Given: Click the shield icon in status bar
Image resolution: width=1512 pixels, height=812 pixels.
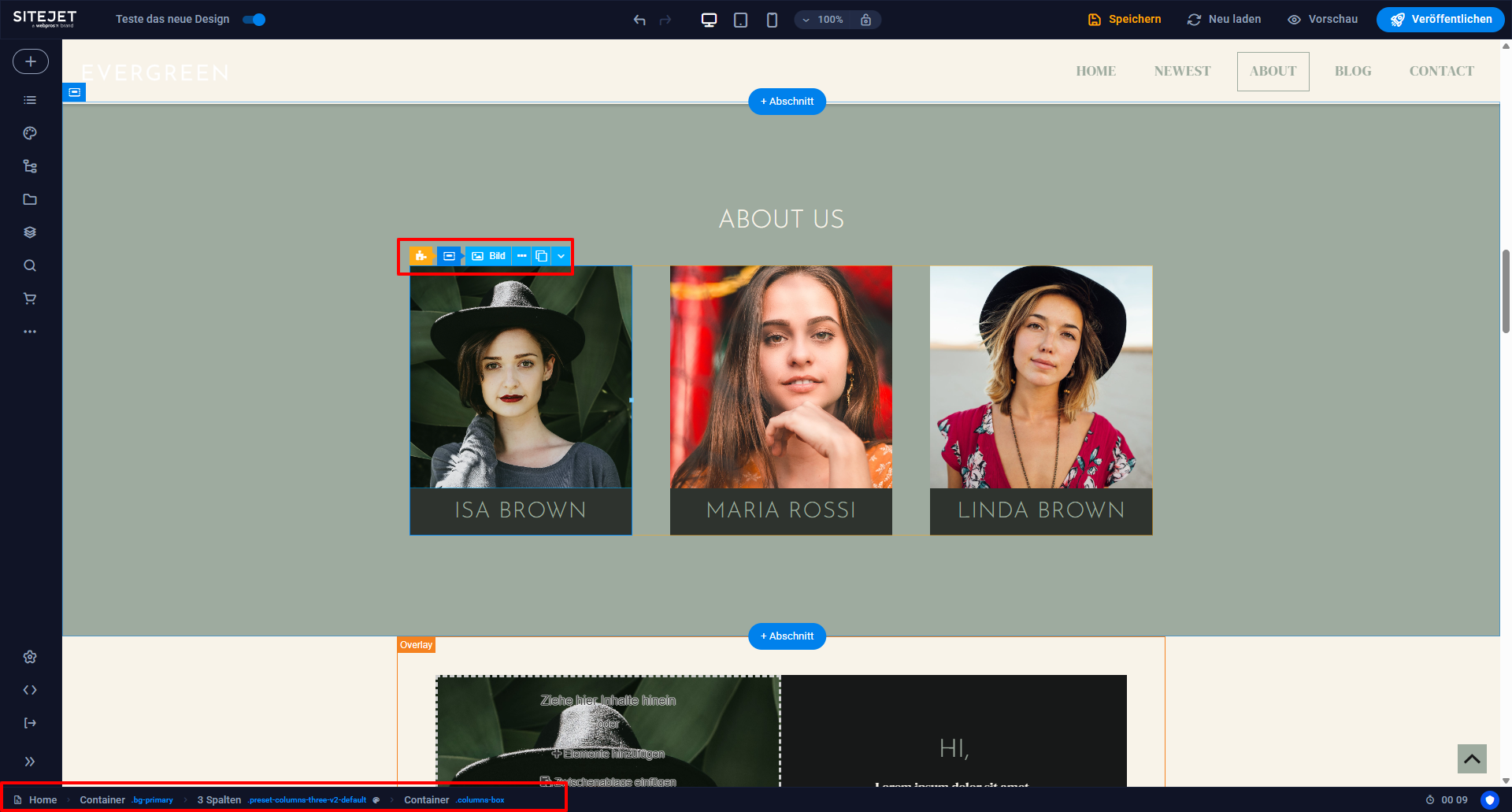Looking at the screenshot, I should [1489, 799].
